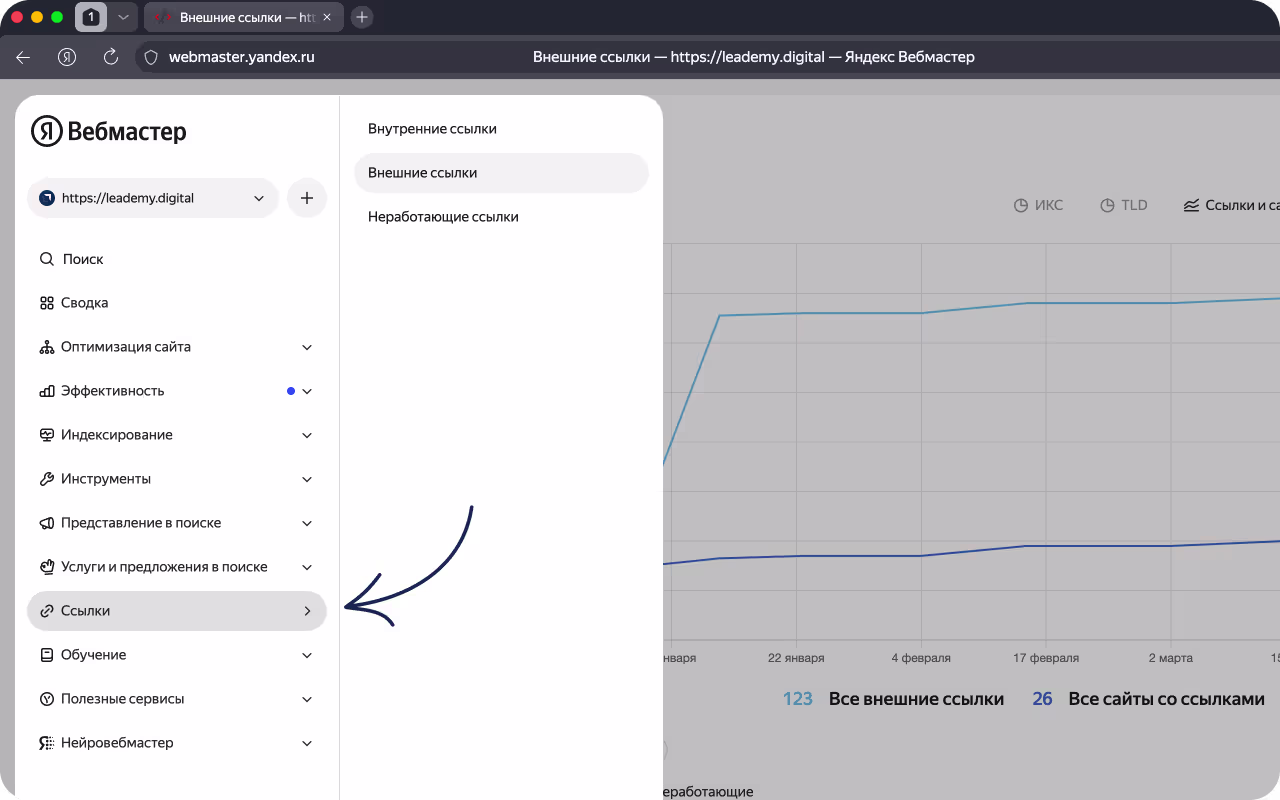1280x800 pixels.
Task: Expand the Обучение chevron
Action: (x=307, y=655)
